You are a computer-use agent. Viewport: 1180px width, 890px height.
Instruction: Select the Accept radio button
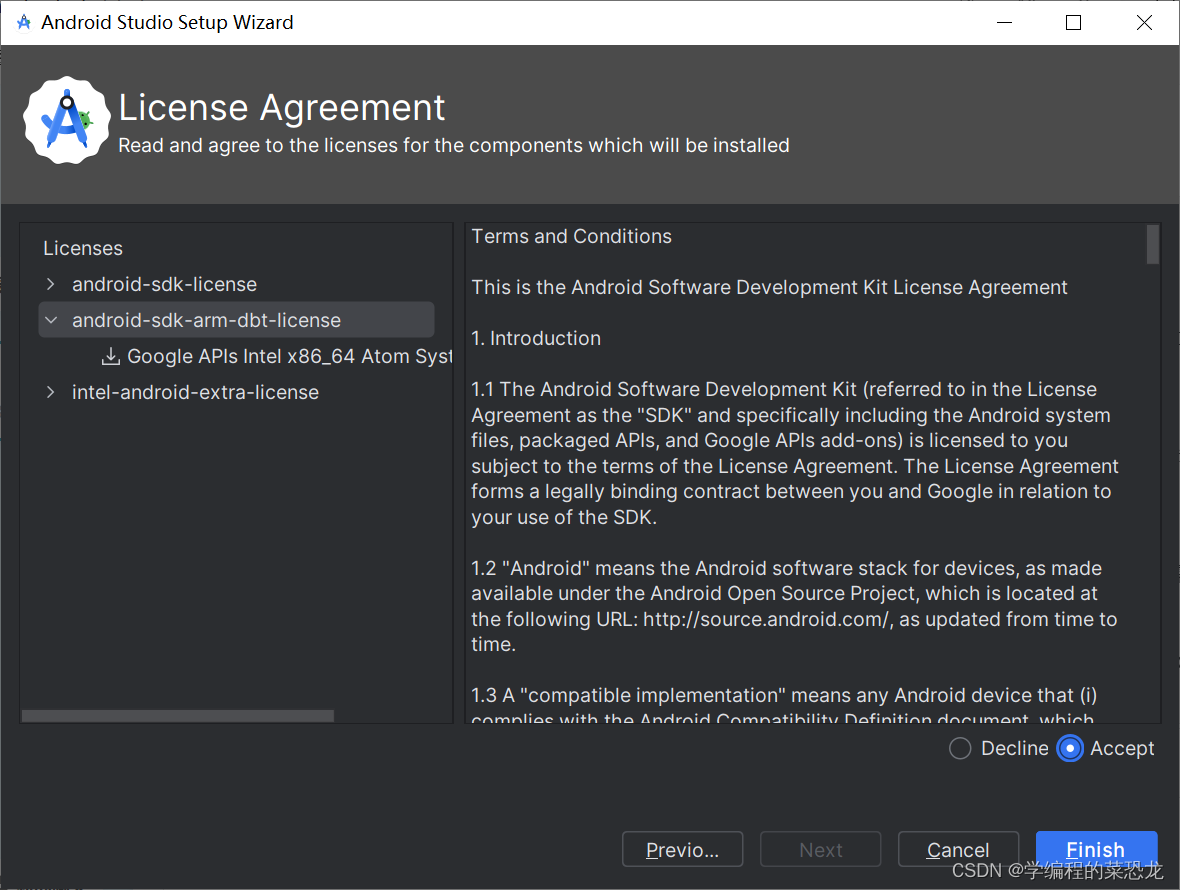click(x=1069, y=749)
